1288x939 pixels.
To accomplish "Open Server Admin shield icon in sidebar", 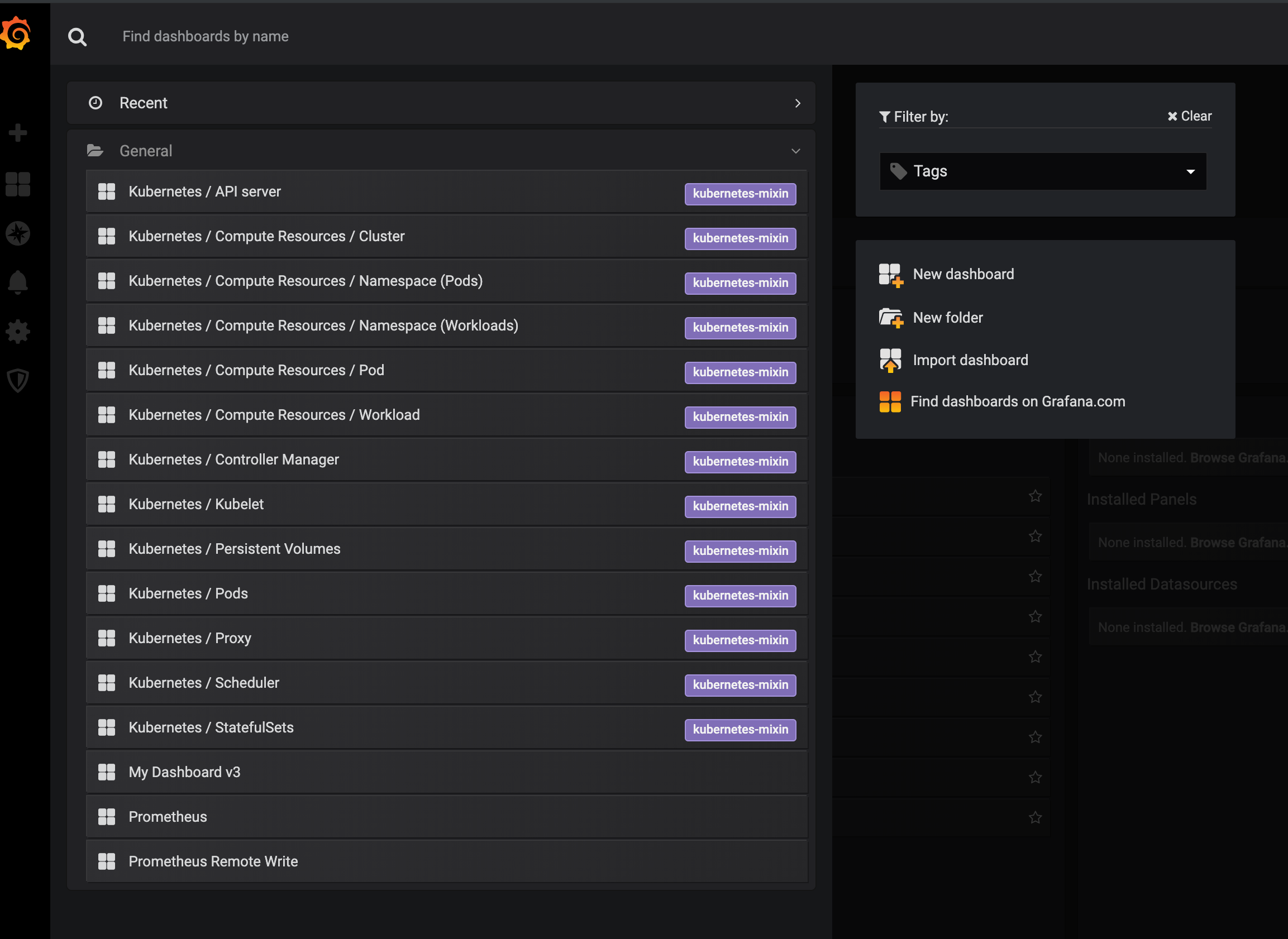I will click(x=18, y=380).
